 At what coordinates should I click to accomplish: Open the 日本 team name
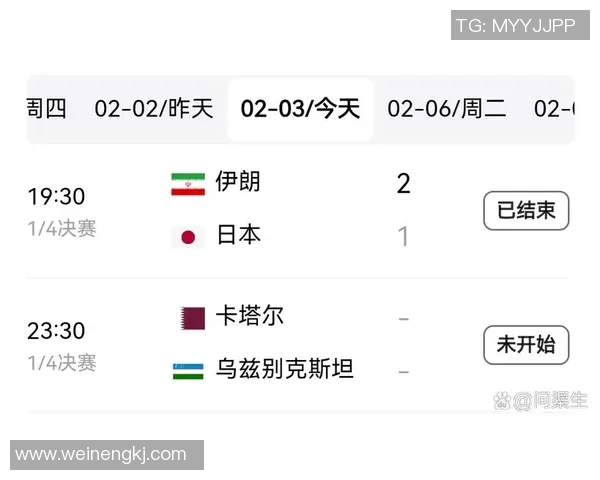(238, 235)
